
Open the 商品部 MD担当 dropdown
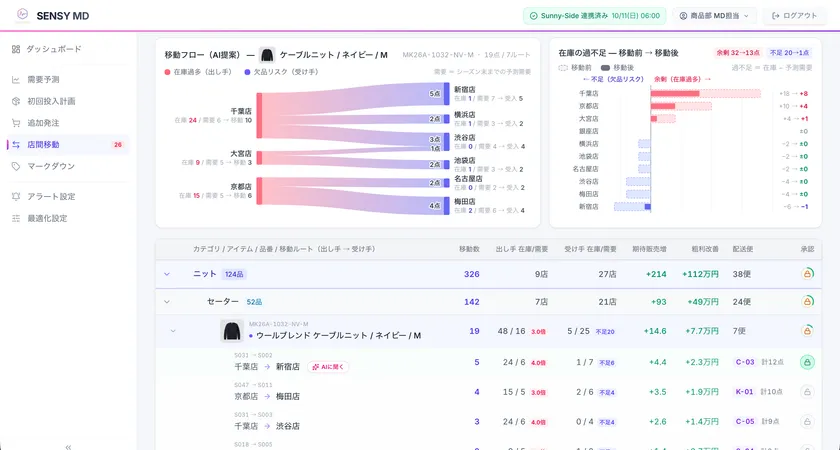[715, 16]
